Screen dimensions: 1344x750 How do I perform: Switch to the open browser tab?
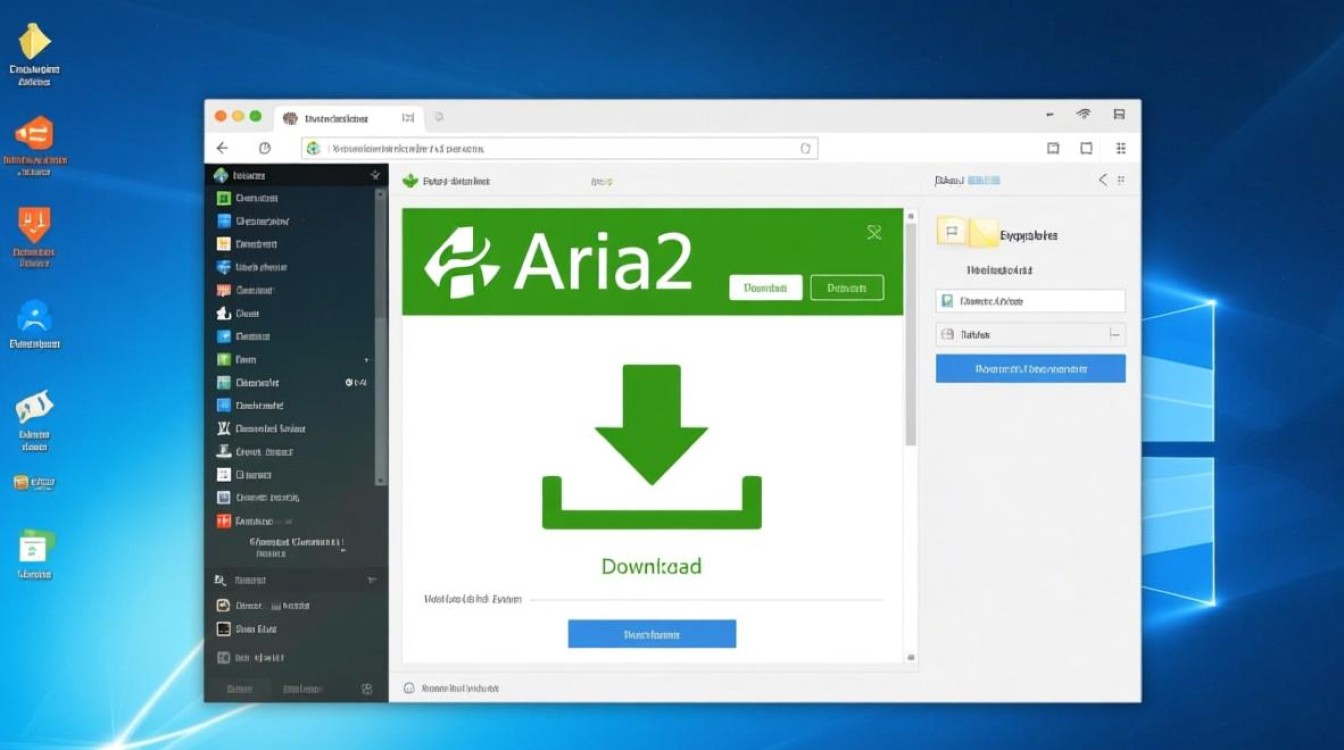[x=345, y=117]
